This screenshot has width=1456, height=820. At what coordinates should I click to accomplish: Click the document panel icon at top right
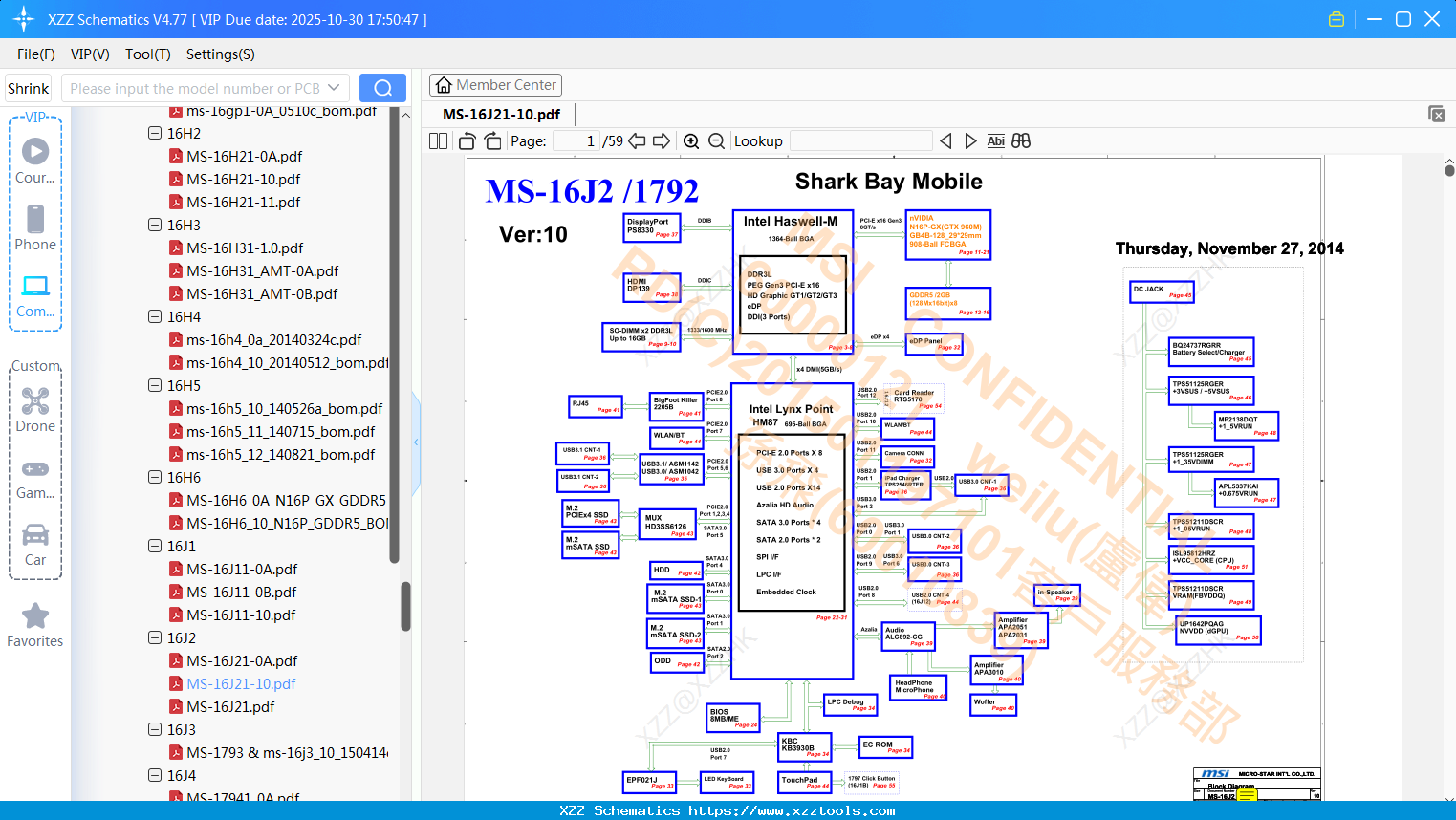click(1437, 114)
